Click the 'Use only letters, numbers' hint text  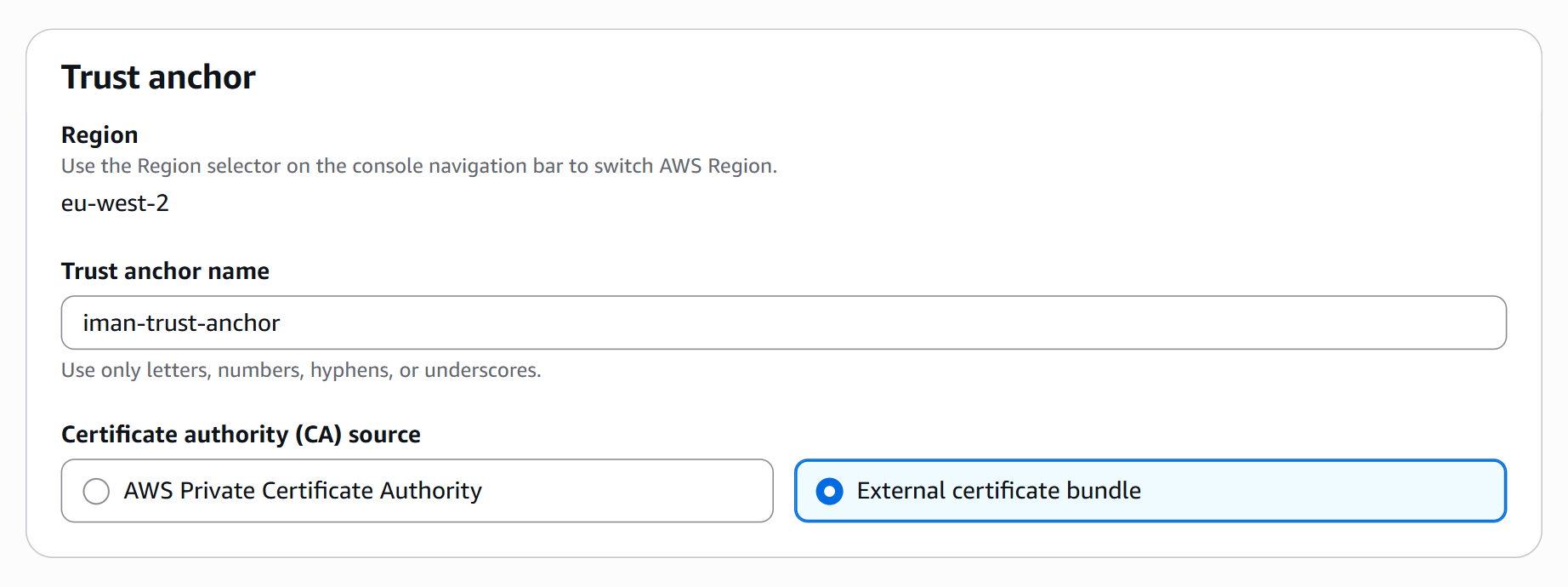coord(301,370)
